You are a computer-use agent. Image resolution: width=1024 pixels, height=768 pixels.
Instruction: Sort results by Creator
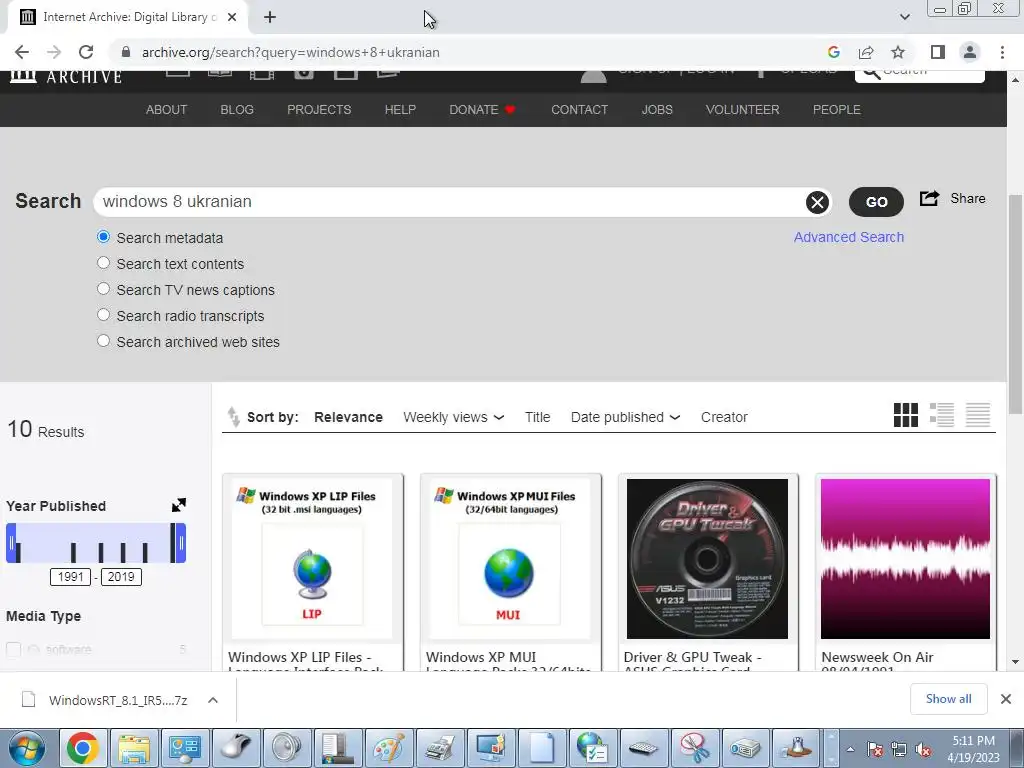[724, 417]
